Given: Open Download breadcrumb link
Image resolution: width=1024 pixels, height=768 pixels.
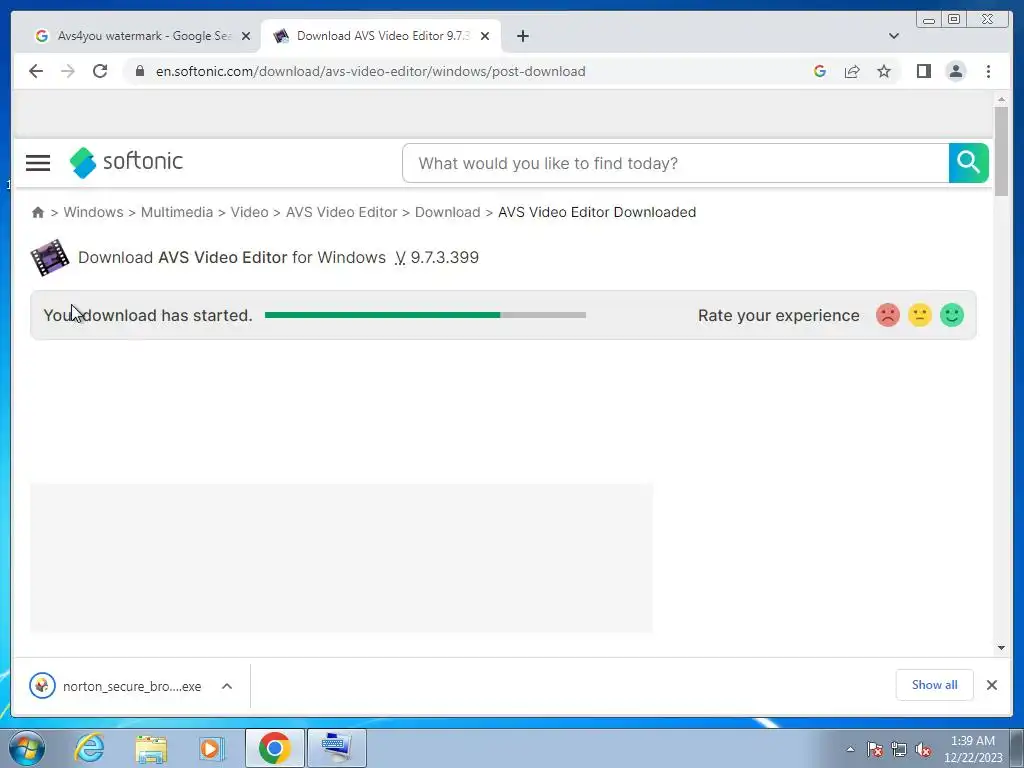Looking at the screenshot, I should pyautogui.click(x=447, y=212).
